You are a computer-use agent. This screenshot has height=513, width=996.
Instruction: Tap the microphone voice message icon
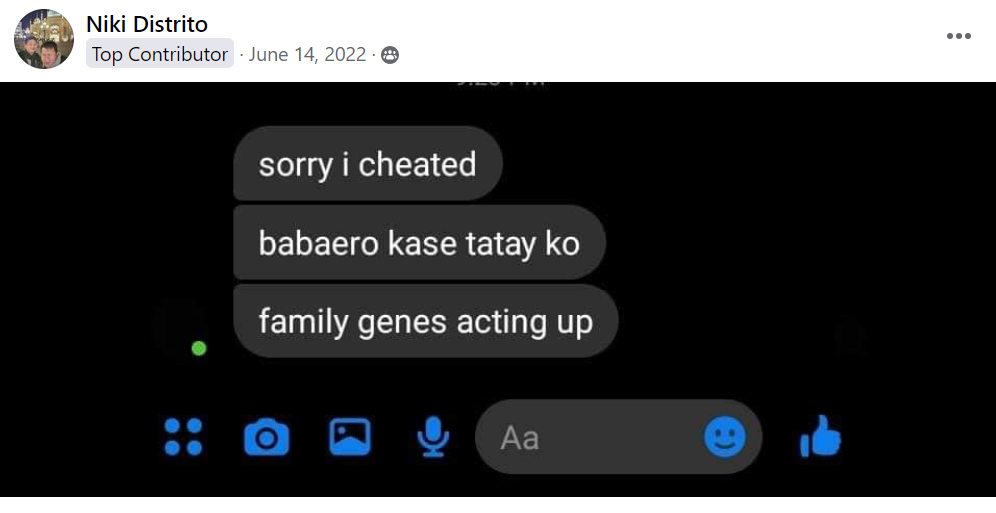pos(432,437)
